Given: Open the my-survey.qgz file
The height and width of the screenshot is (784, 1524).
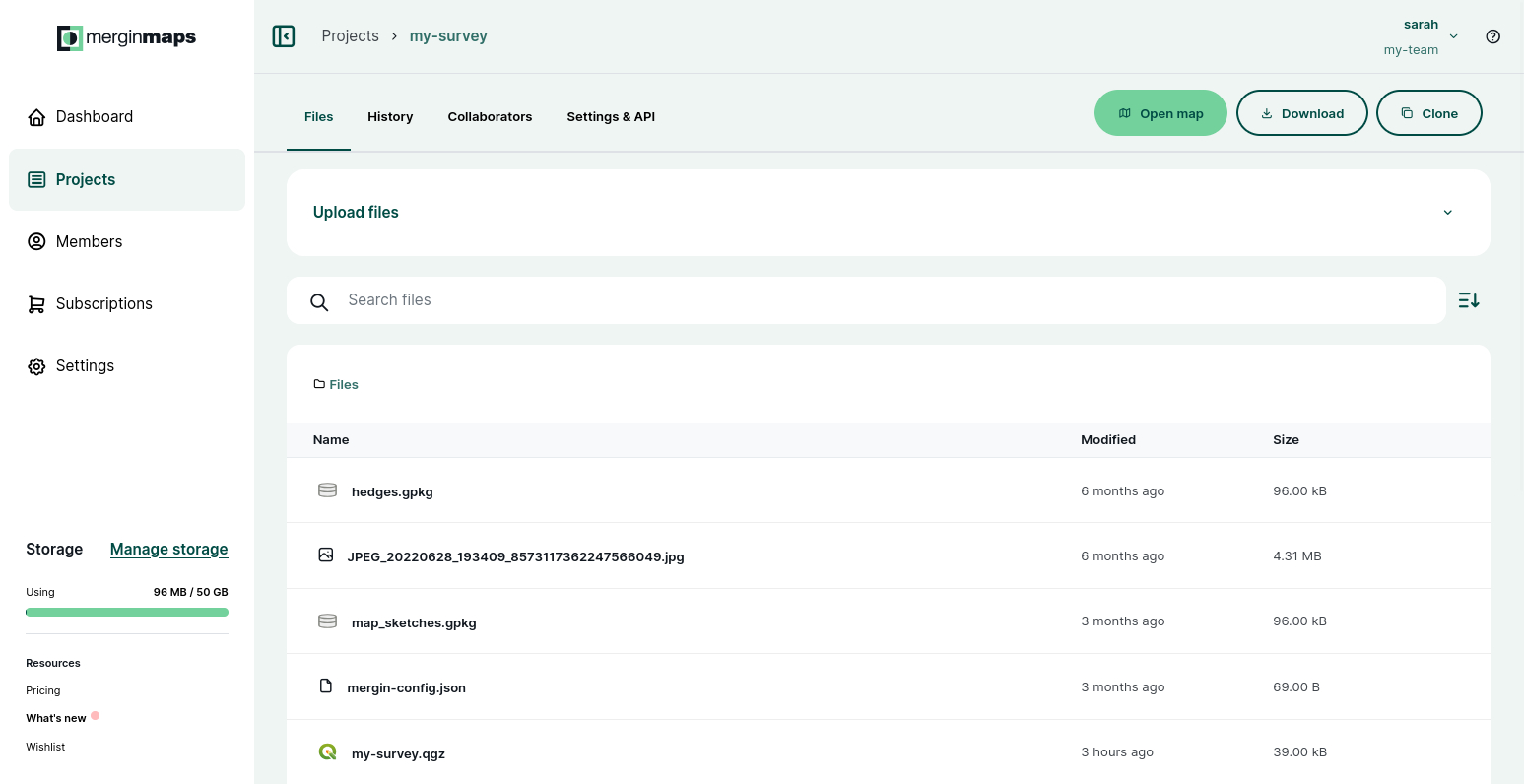Looking at the screenshot, I should coord(398,754).
